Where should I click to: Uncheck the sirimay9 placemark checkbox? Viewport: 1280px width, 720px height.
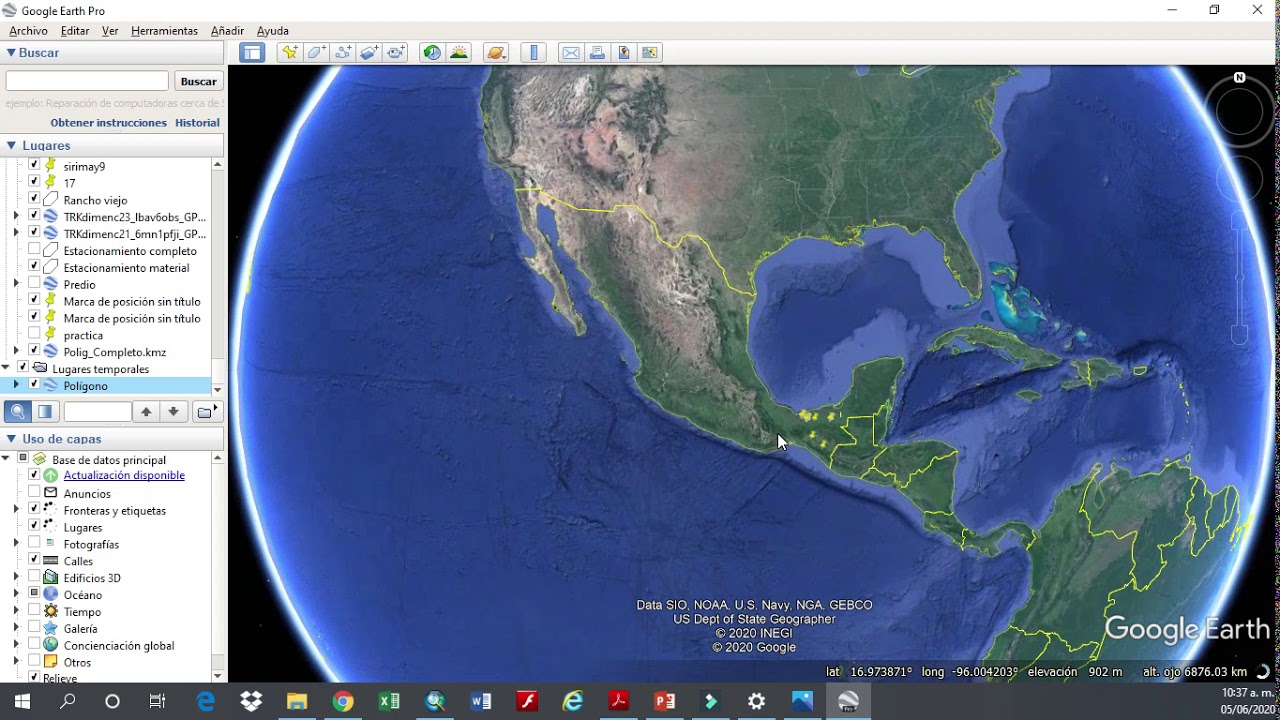tap(34, 166)
